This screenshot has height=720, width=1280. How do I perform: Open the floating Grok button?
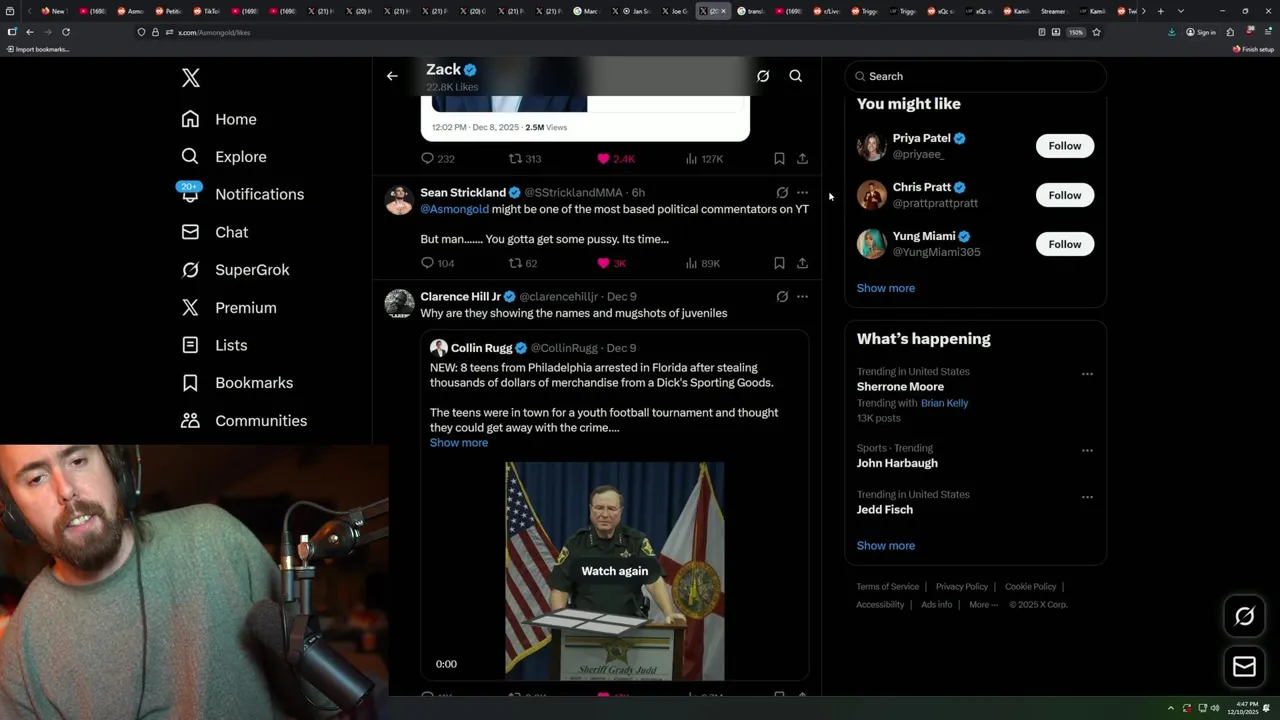pos(1244,617)
